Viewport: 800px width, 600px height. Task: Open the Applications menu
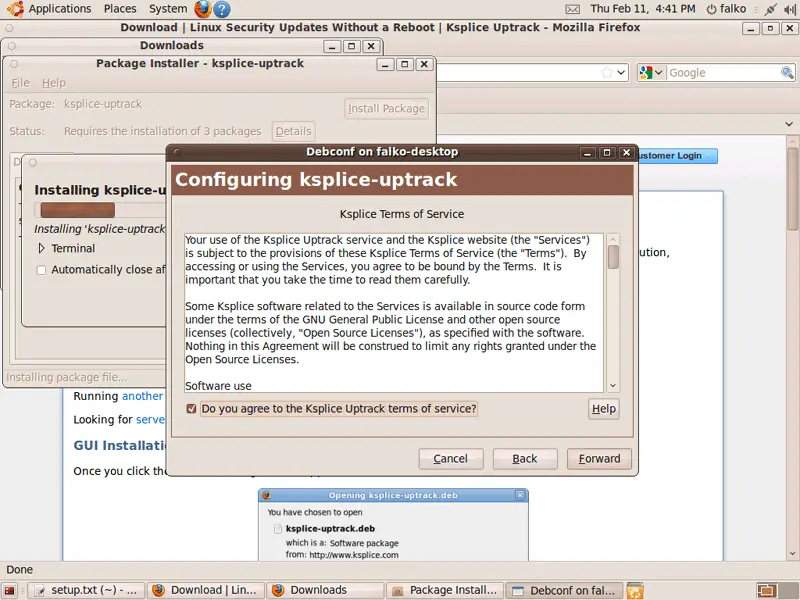(x=60, y=9)
